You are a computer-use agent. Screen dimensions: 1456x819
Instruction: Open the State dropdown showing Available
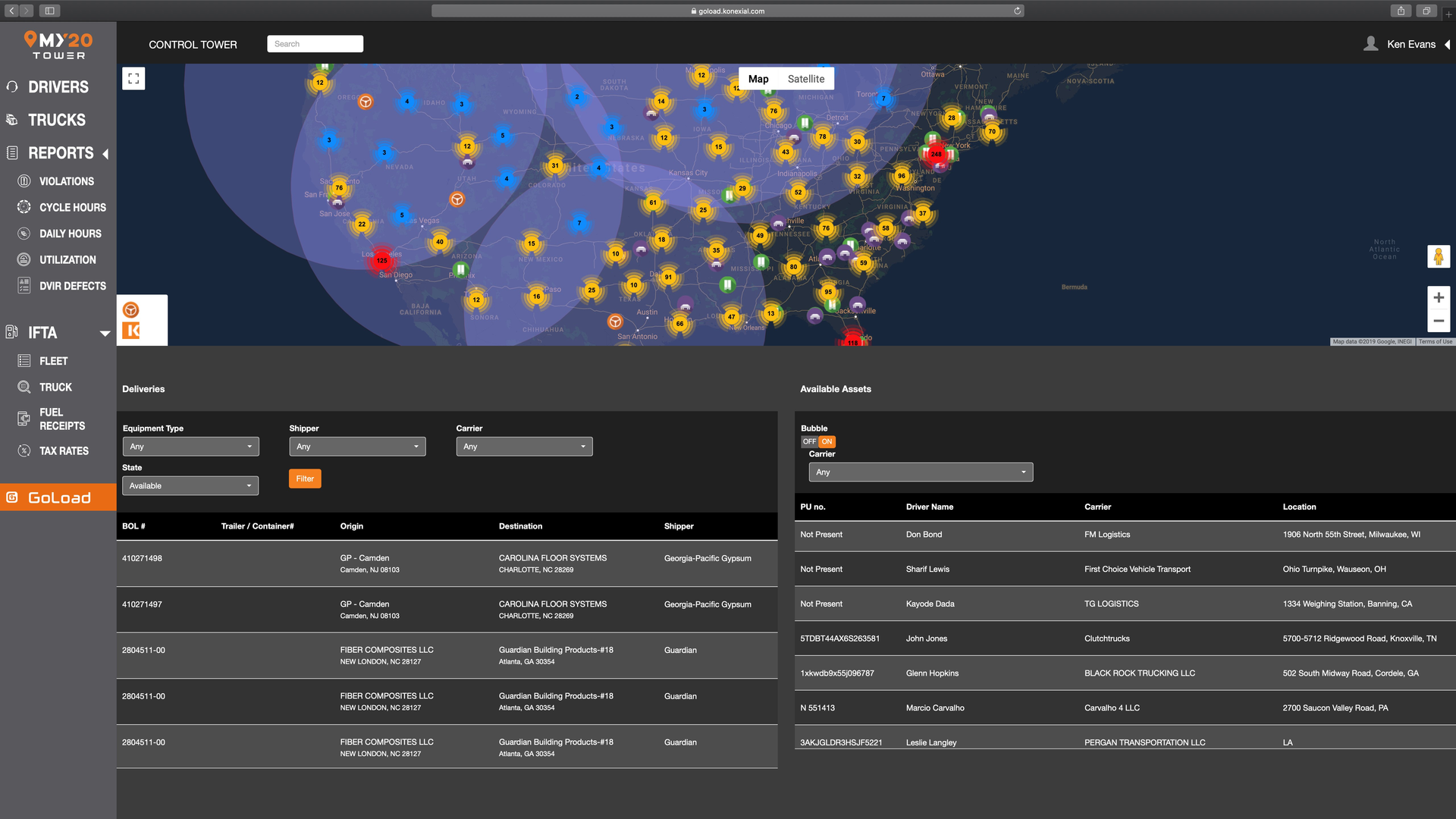(x=190, y=486)
